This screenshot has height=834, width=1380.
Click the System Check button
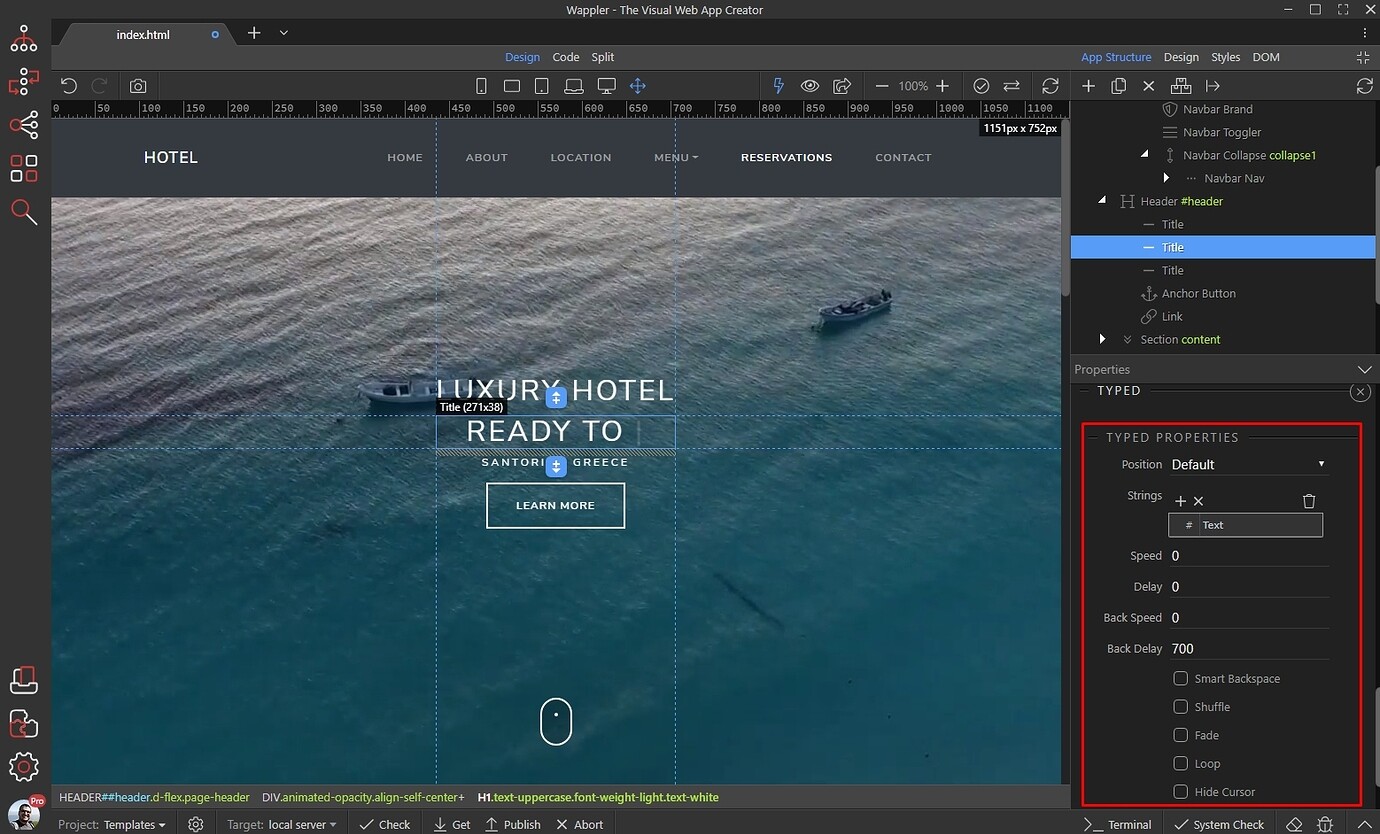(x=1219, y=824)
